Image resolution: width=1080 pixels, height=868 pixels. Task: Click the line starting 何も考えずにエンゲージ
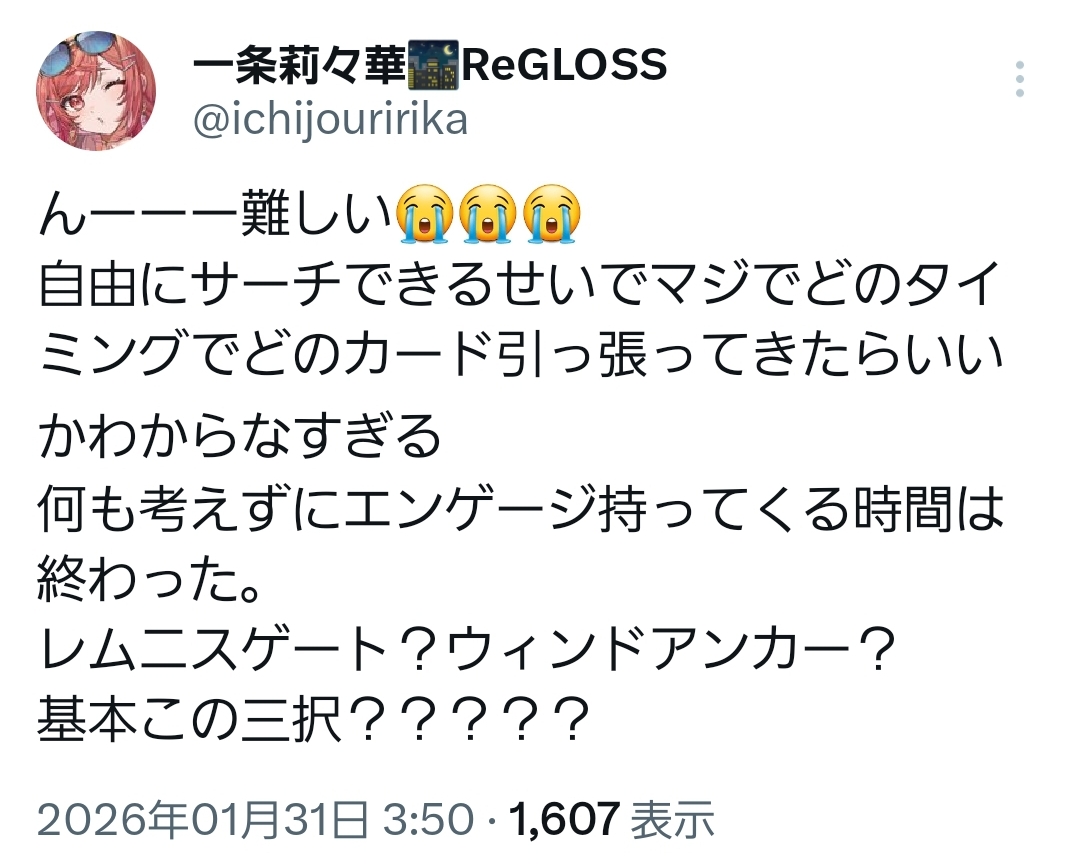[520, 508]
